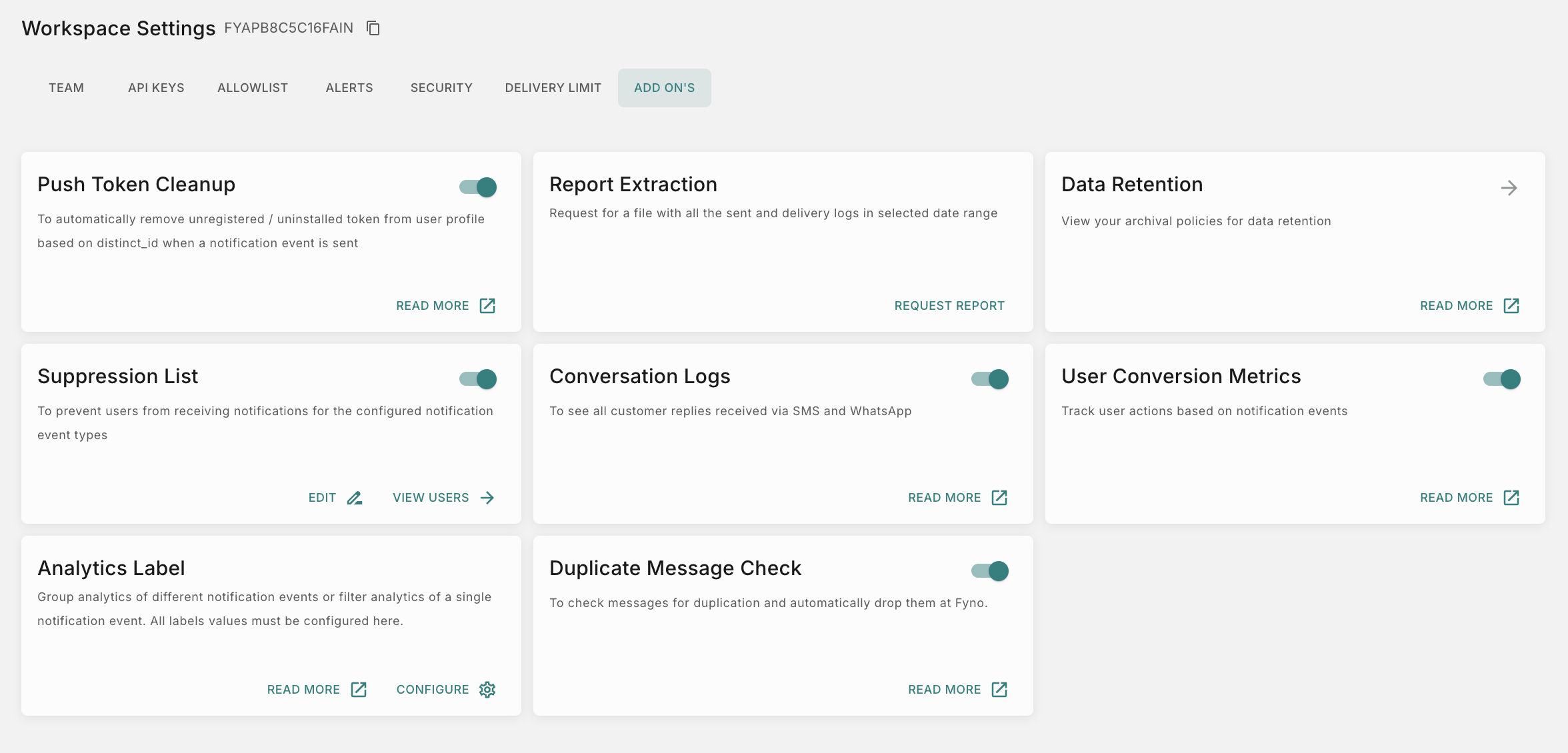The width and height of the screenshot is (1568, 753).
Task: Disable the Push Token Cleanup toggle
Action: (x=478, y=187)
